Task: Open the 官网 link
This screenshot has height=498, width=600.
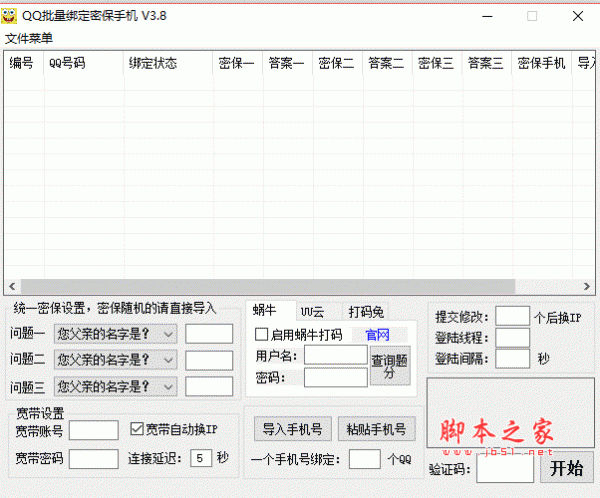Action: [x=377, y=334]
